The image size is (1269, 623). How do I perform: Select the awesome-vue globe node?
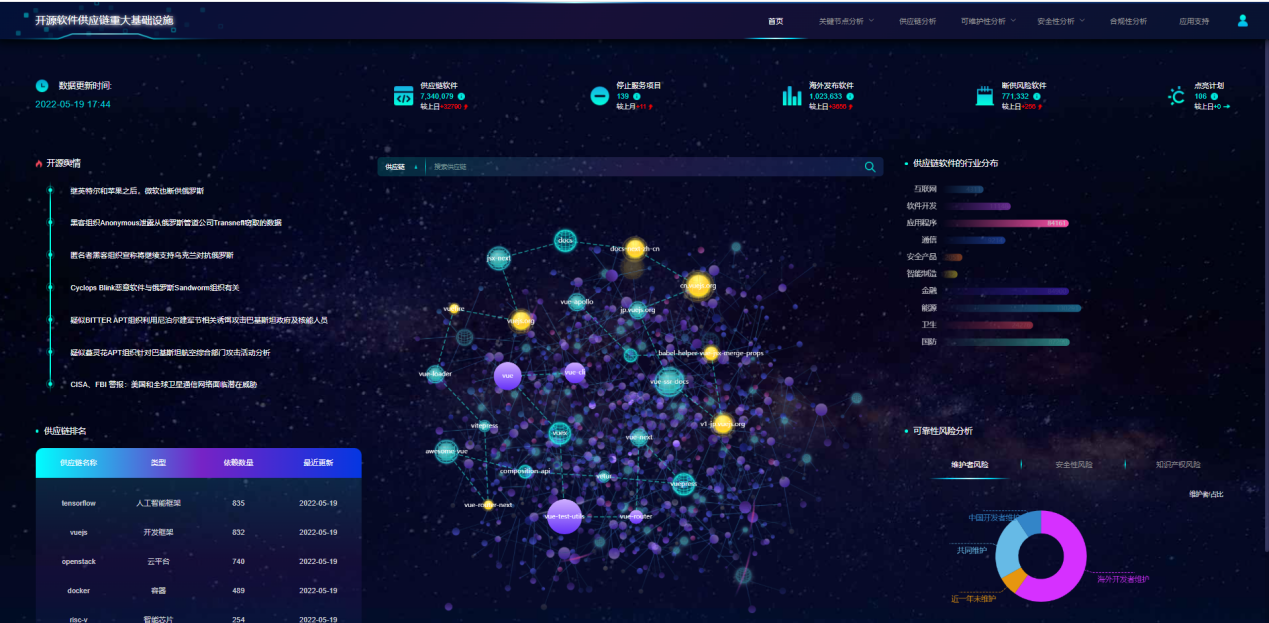[446, 451]
